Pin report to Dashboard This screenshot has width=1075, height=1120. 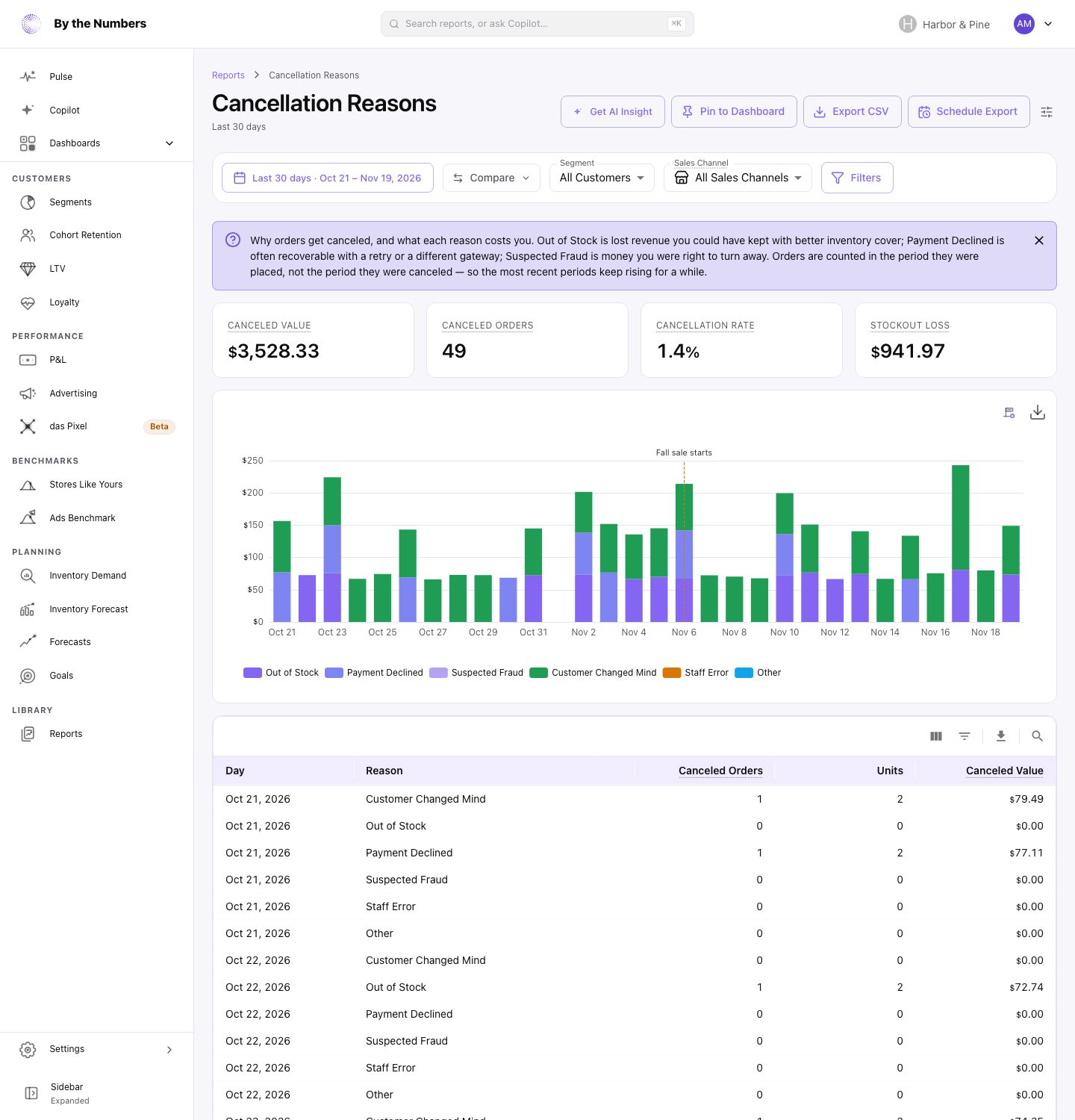pyautogui.click(x=734, y=112)
